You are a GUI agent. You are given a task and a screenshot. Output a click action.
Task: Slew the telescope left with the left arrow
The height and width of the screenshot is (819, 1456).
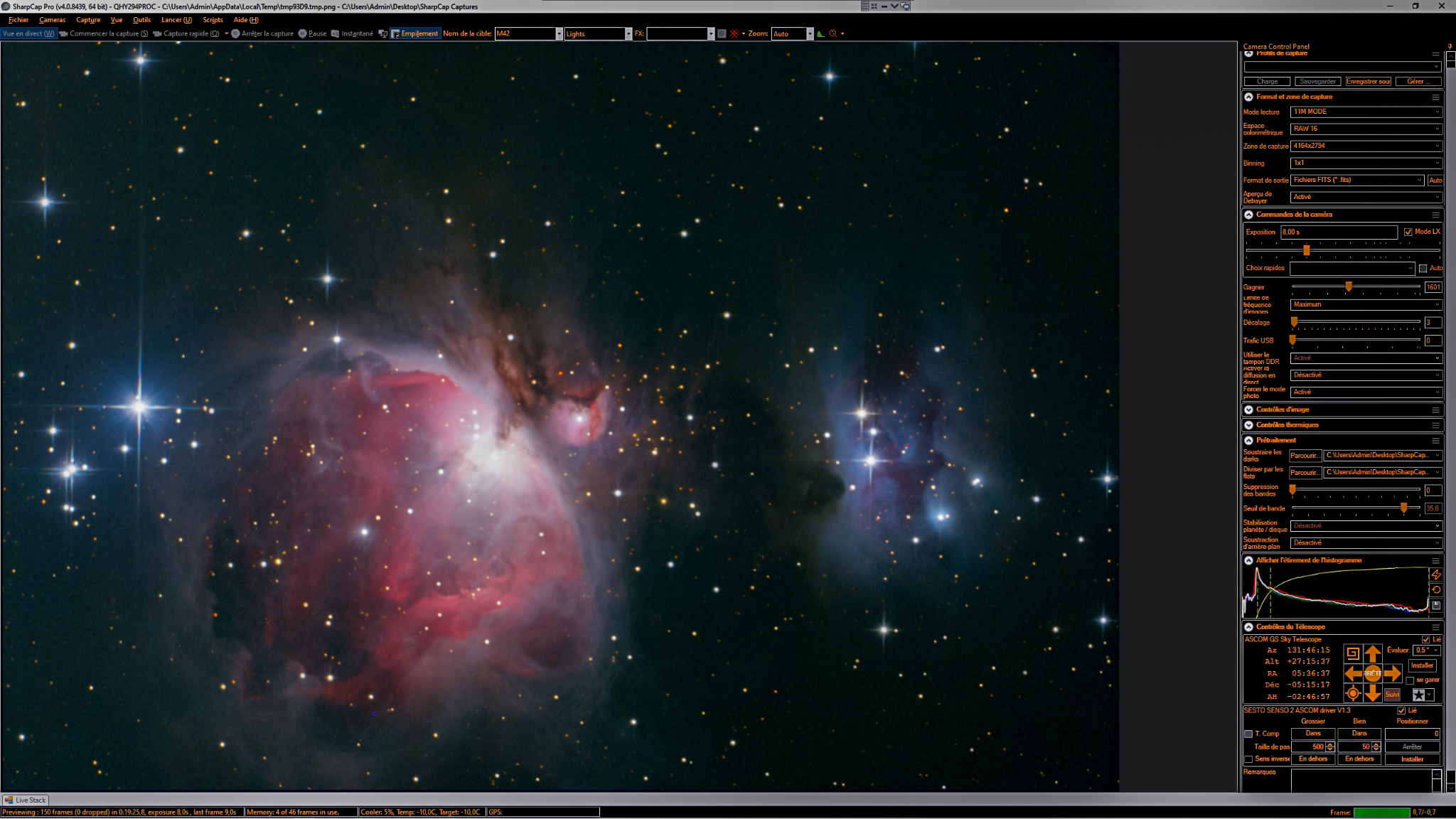(x=1353, y=673)
